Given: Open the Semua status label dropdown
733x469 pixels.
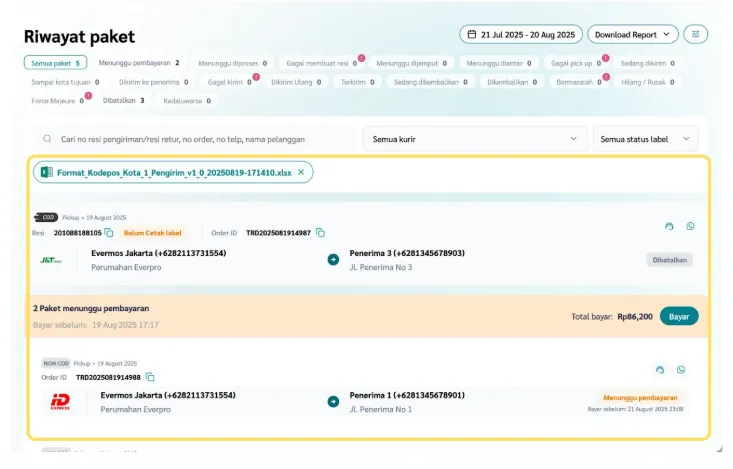Looking at the screenshot, I should [645, 139].
